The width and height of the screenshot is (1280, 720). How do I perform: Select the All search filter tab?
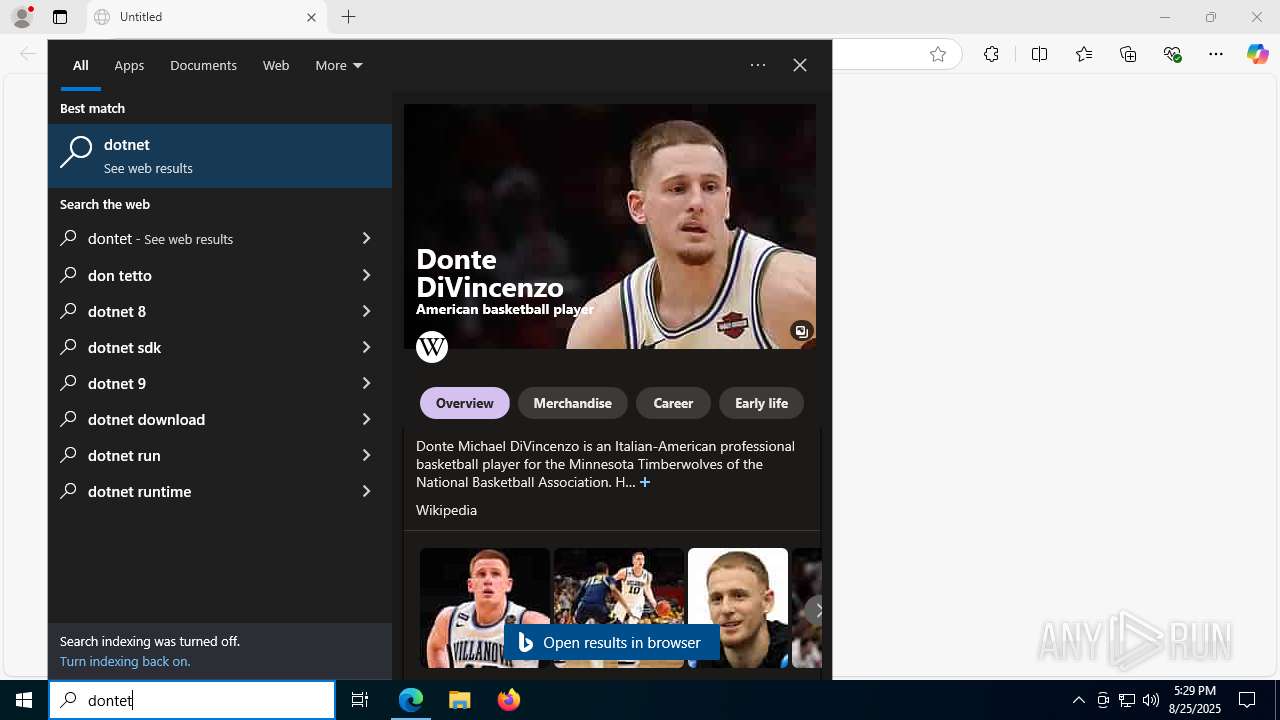click(x=80, y=65)
